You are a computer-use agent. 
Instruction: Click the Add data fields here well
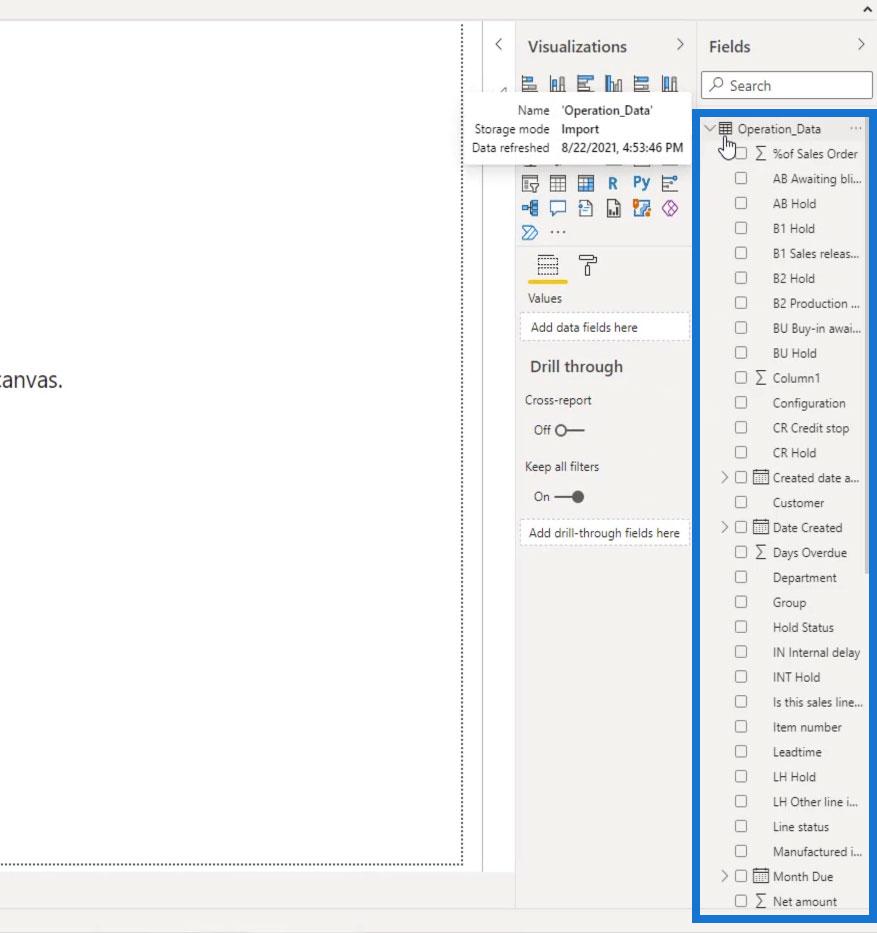point(605,327)
